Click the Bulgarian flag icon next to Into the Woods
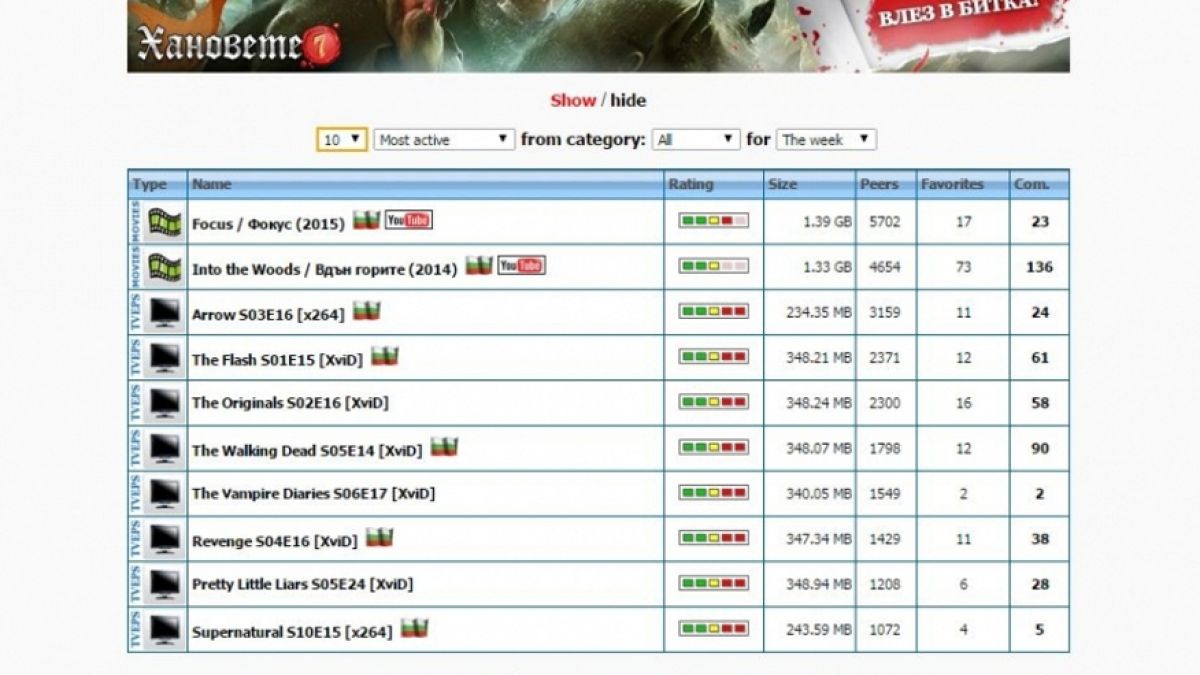The width and height of the screenshot is (1200, 675). 479,265
